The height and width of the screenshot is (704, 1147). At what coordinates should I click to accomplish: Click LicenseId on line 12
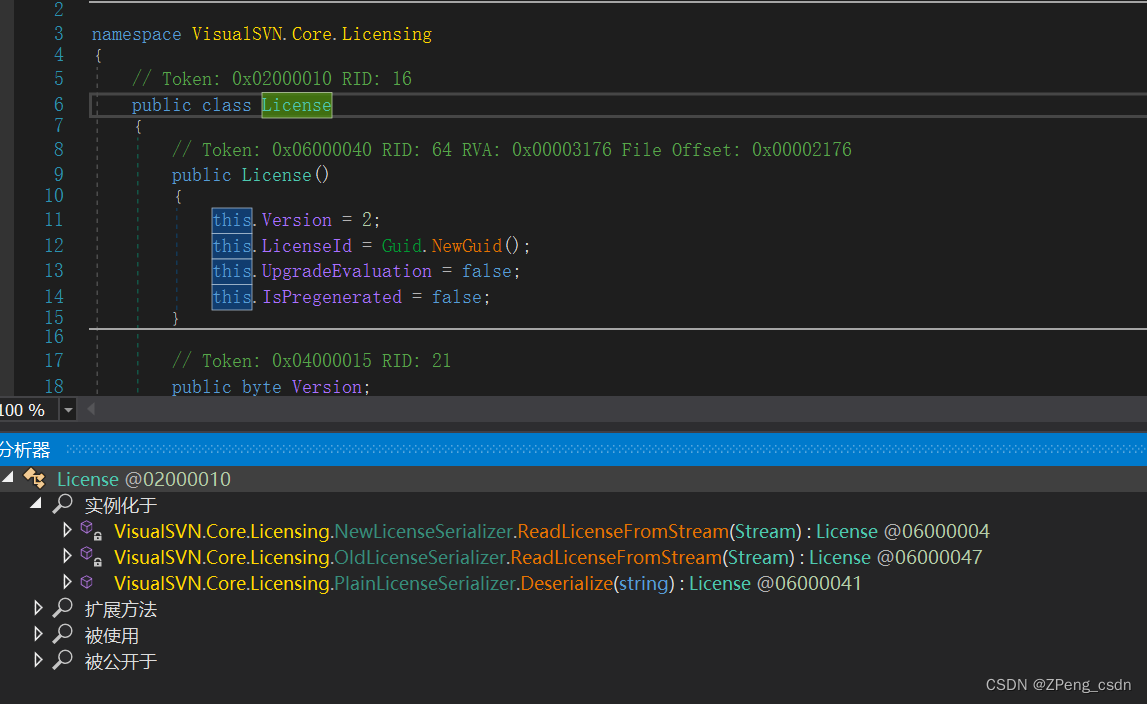(x=307, y=246)
